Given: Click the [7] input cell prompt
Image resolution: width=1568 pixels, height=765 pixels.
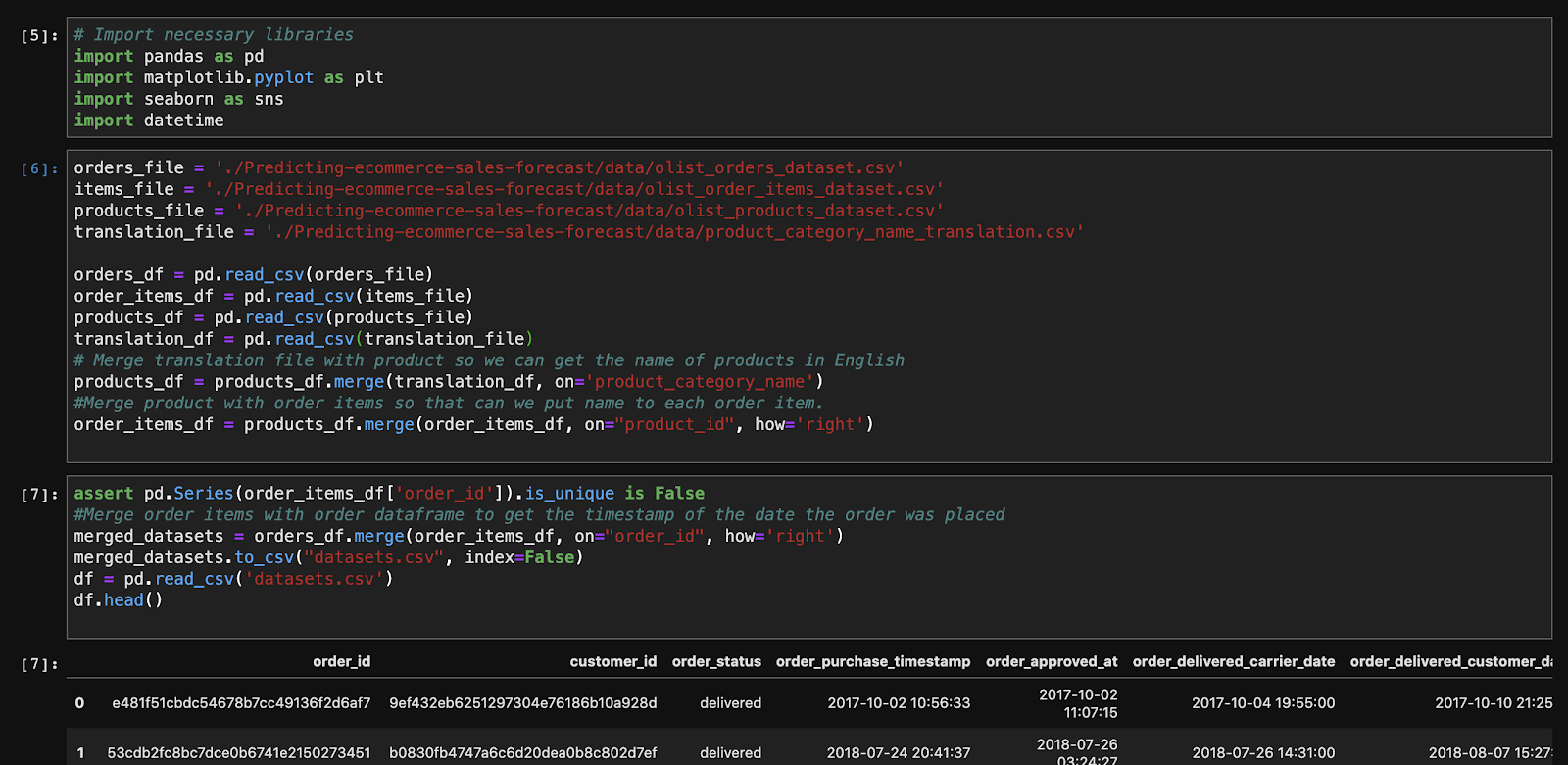Looking at the screenshot, I should pyautogui.click(x=39, y=494).
